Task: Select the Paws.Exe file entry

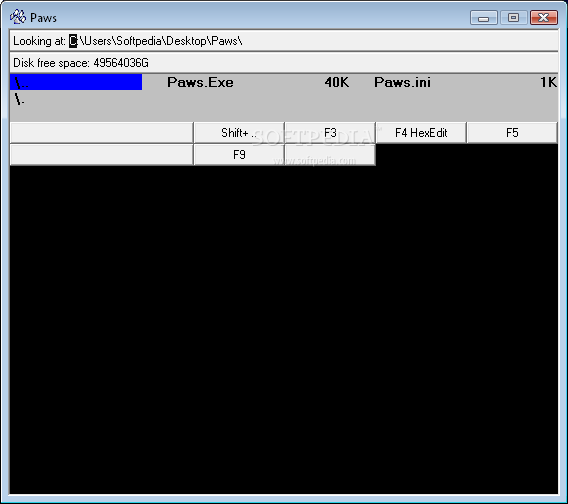Action: tap(200, 82)
